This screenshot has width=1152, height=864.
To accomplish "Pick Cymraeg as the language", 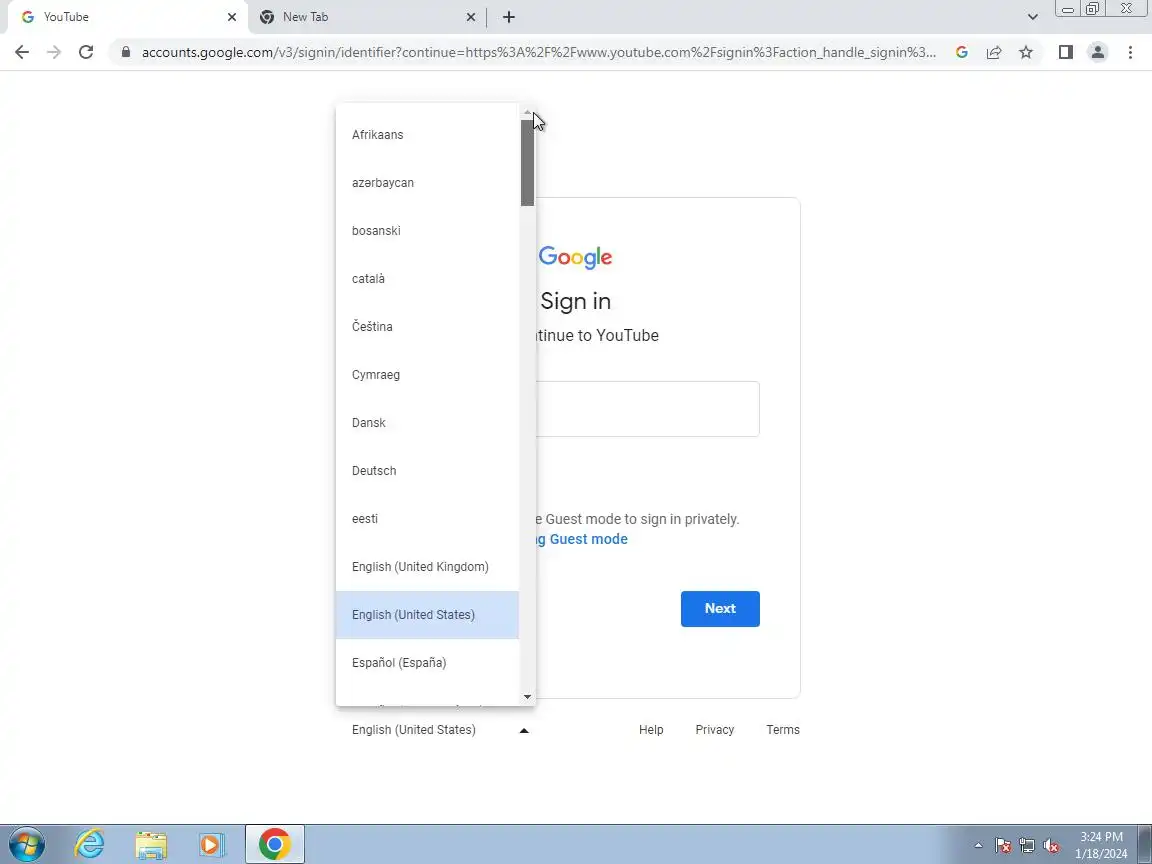I will (427, 375).
